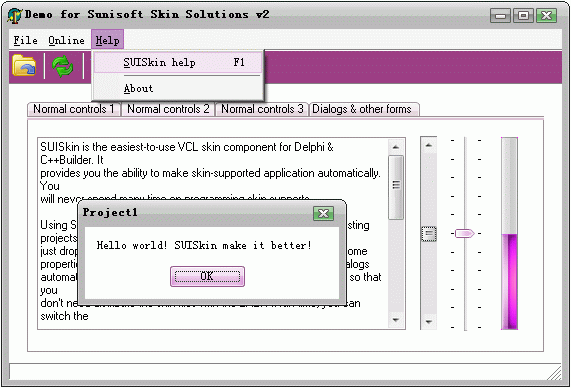Select About in the Help menu
This screenshot has width=571, height=388.
[178, 89]
